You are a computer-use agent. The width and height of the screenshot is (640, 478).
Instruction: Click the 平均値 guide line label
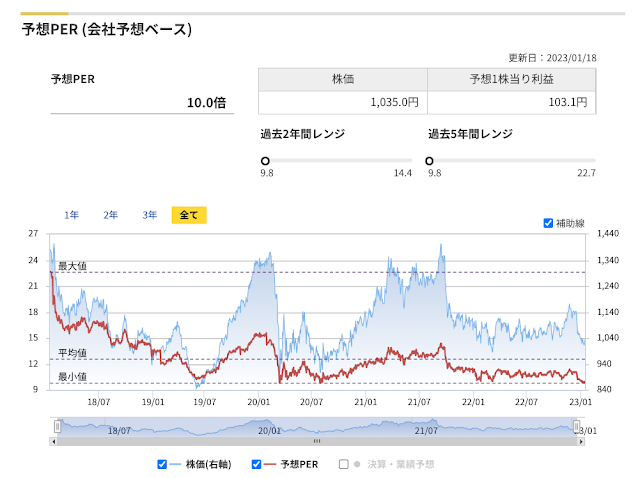[72, 353]
